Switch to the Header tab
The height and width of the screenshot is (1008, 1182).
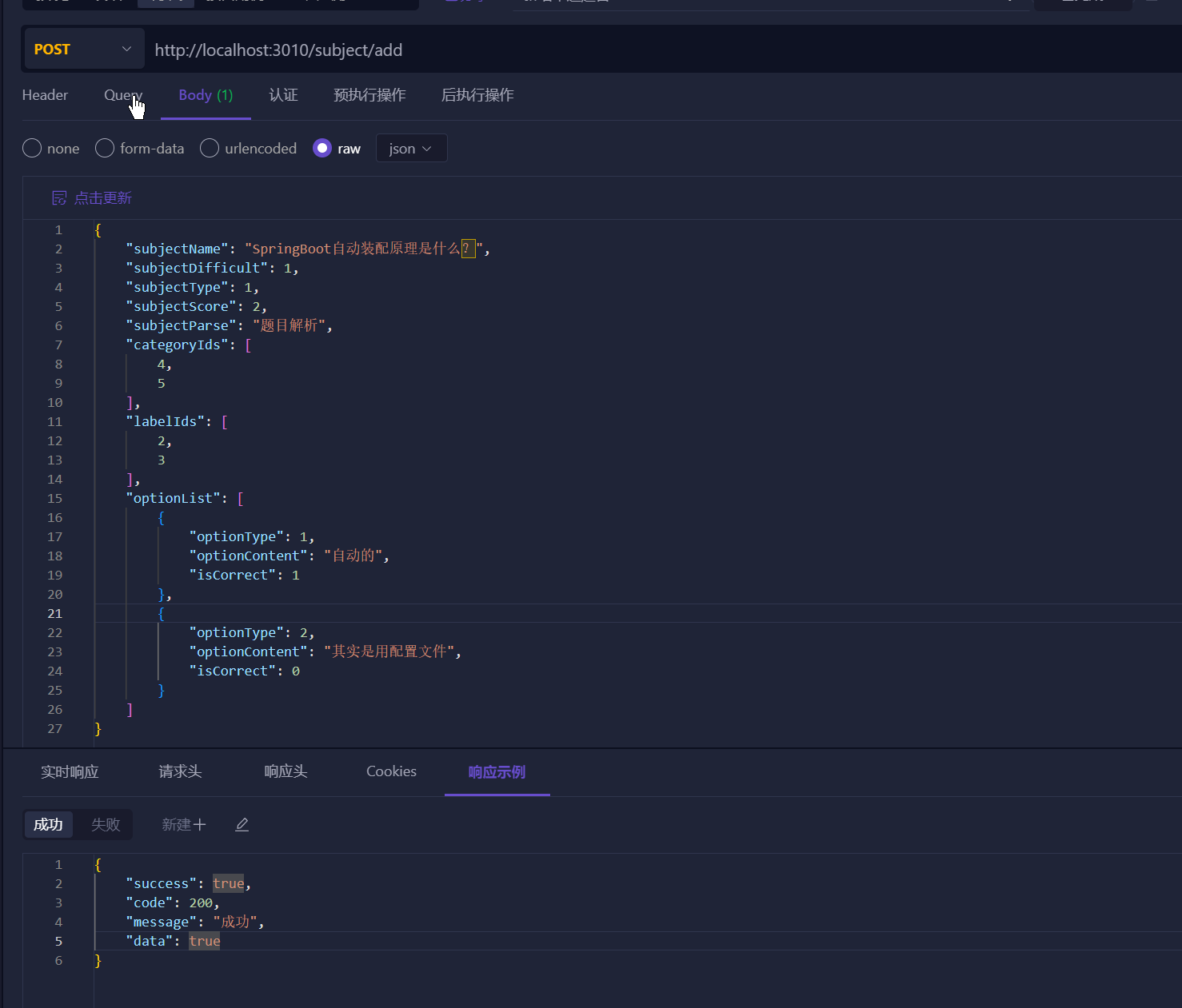pyautogui.click(x=45, y=95)
